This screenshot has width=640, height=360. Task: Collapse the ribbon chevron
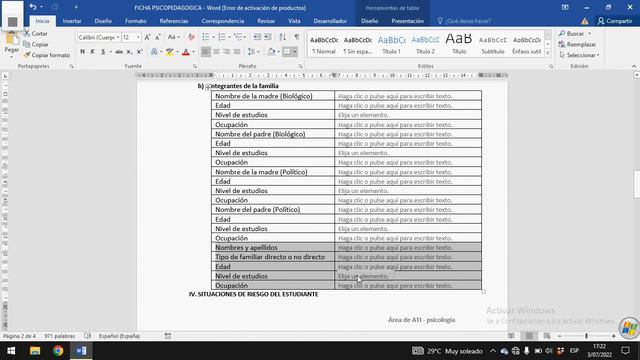634,66
